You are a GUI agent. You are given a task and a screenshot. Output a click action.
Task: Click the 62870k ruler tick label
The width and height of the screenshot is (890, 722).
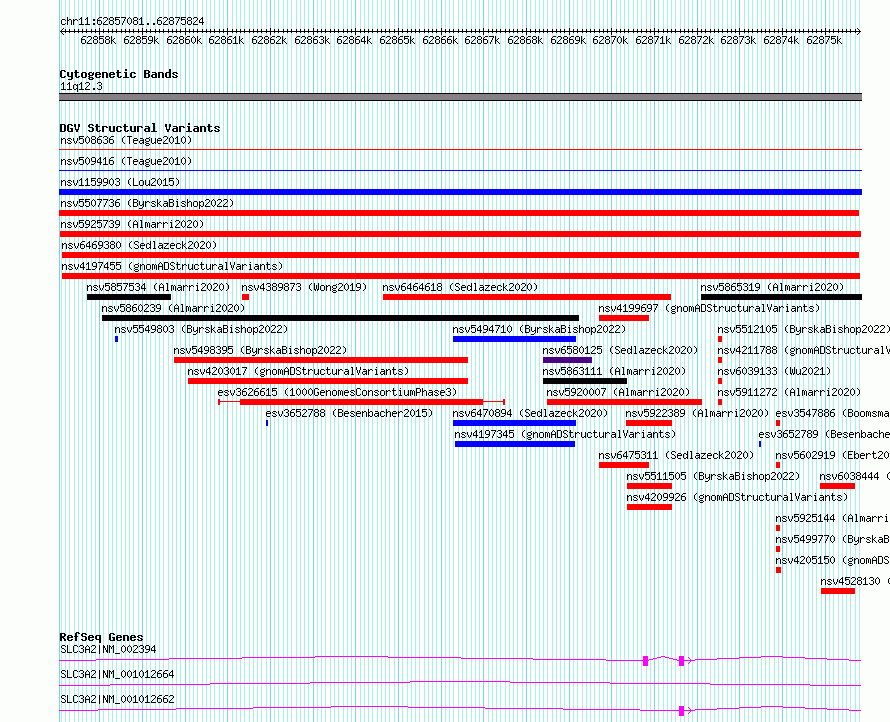pos(610,40)
